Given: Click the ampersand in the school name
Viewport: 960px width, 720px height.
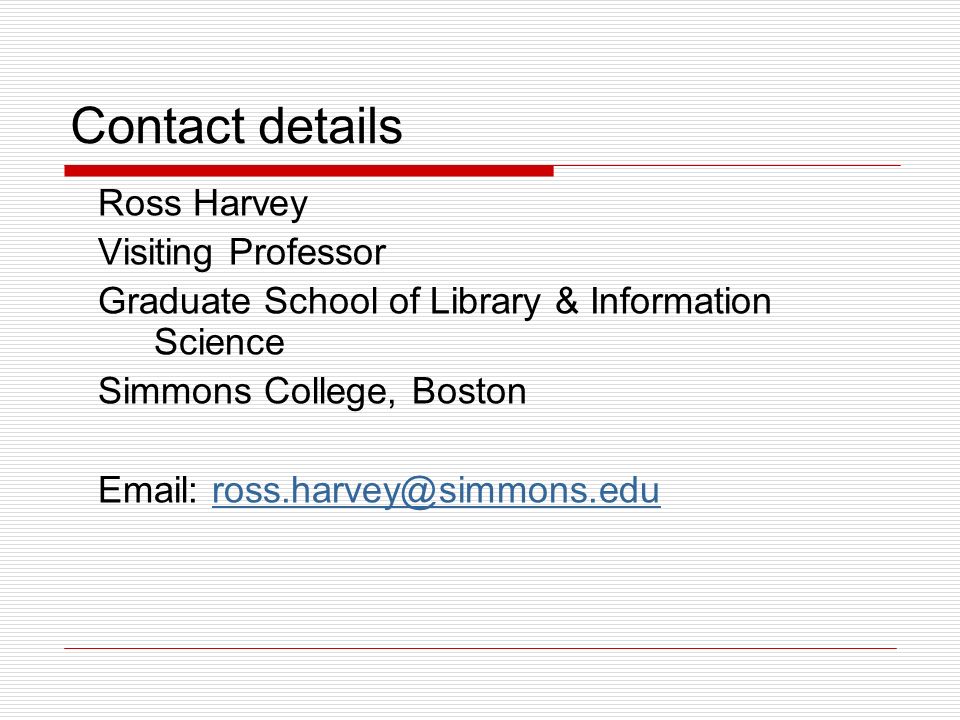Looking at the screenshot, I should coord(566,301).
